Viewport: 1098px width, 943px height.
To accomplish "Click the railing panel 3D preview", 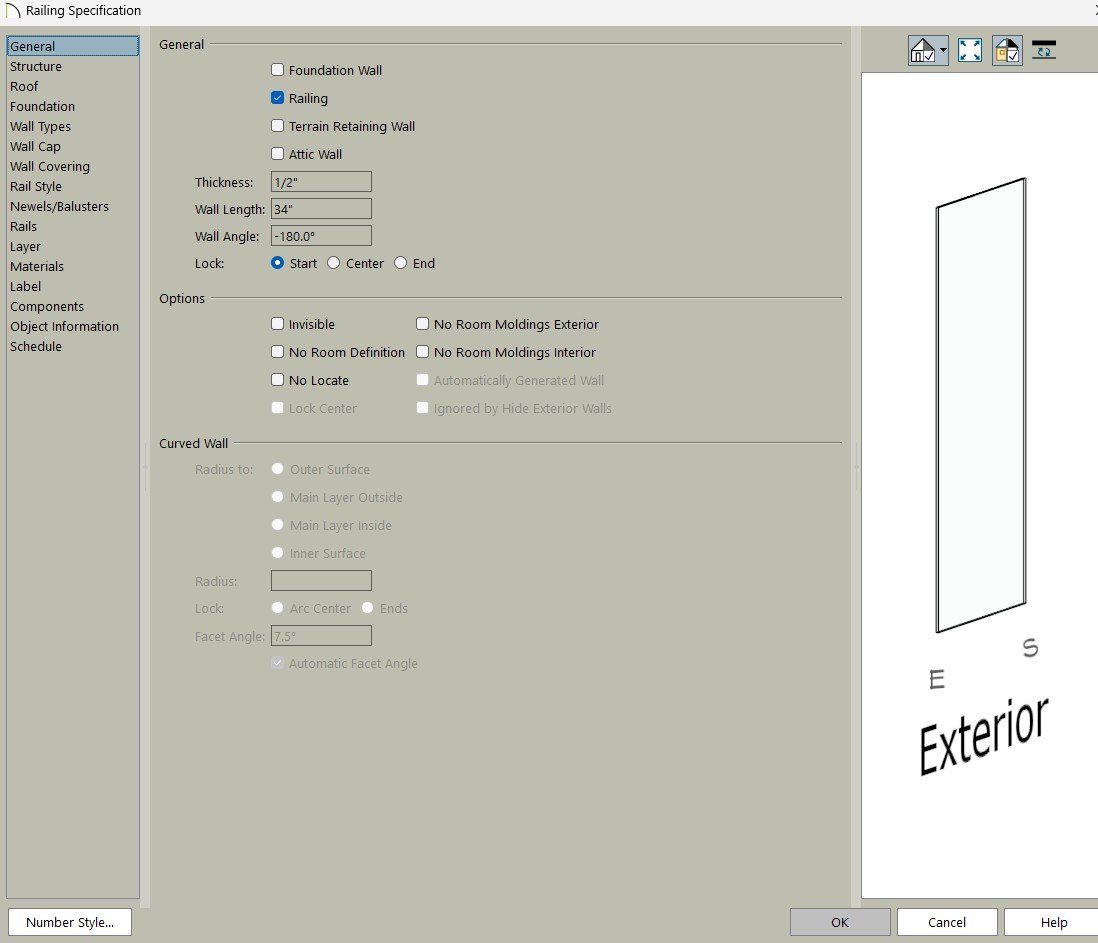I will (x=981, y=405).
